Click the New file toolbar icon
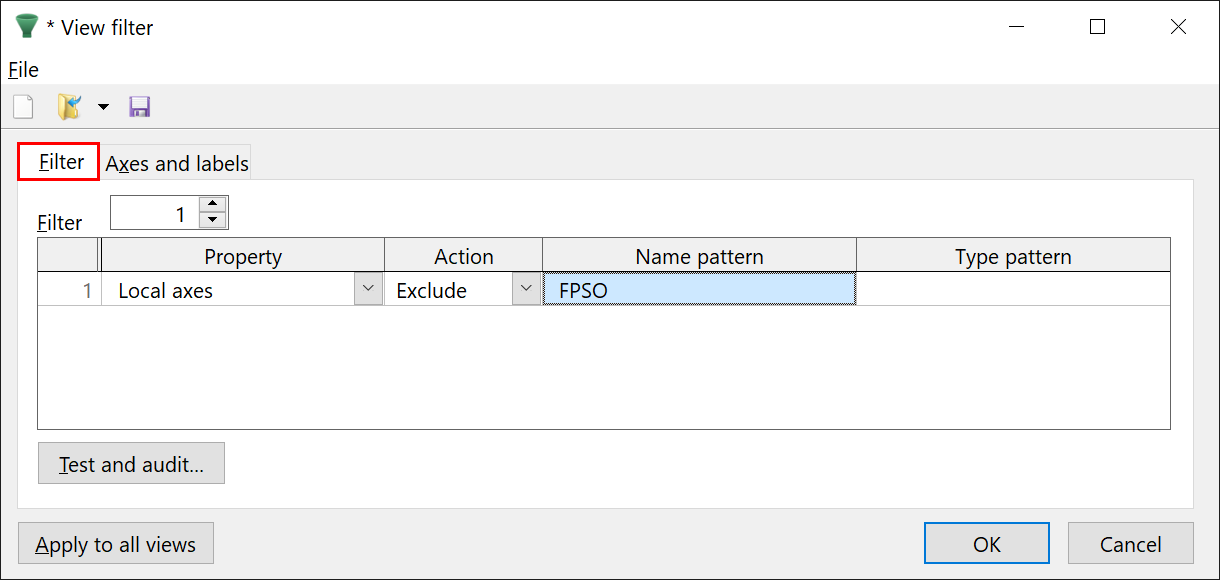Viewport: 1220px width, 580px height. [22, 106]
